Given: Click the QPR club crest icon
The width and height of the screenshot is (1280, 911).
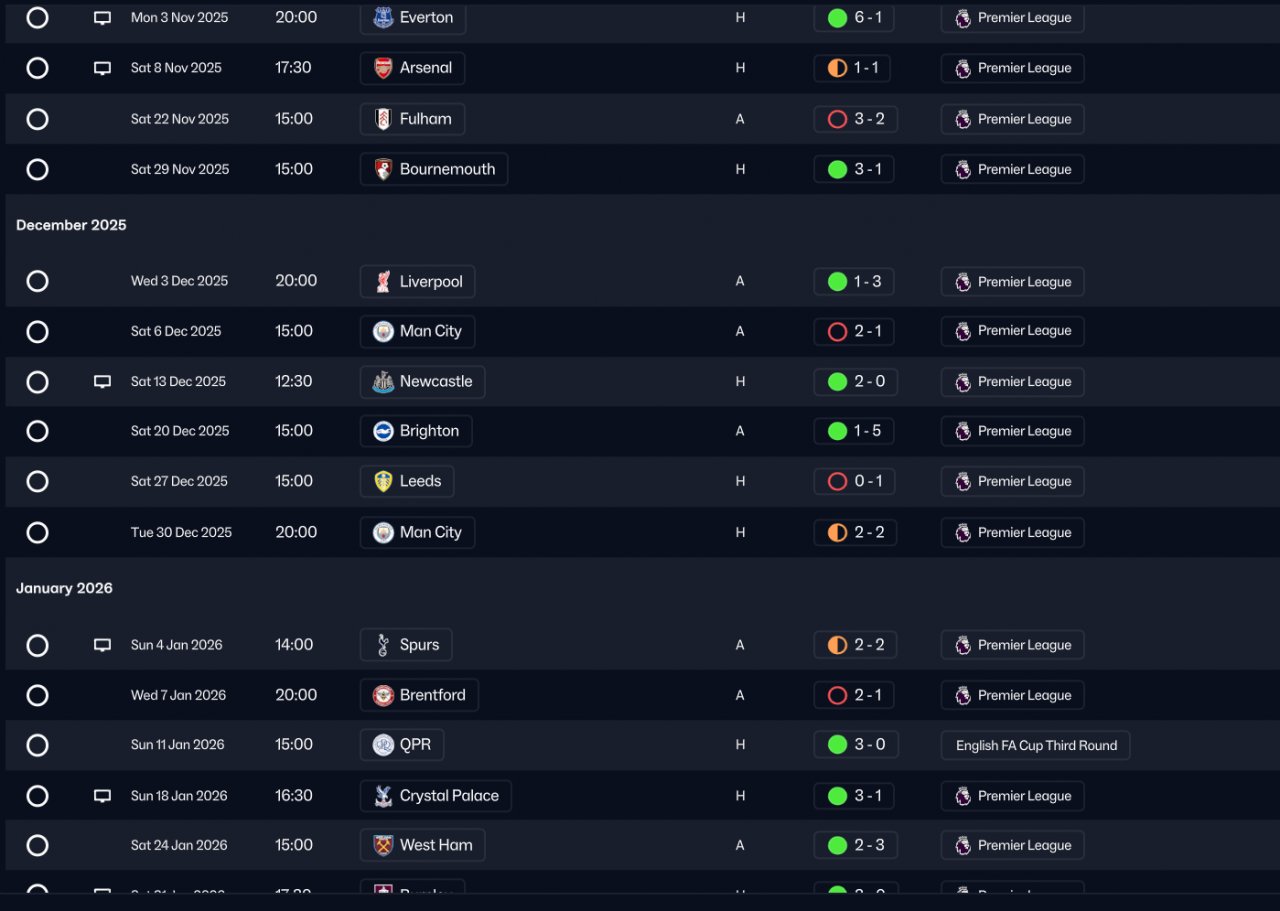Looking at the screenshot, I should pyautogui.click(x=383, y=745).
